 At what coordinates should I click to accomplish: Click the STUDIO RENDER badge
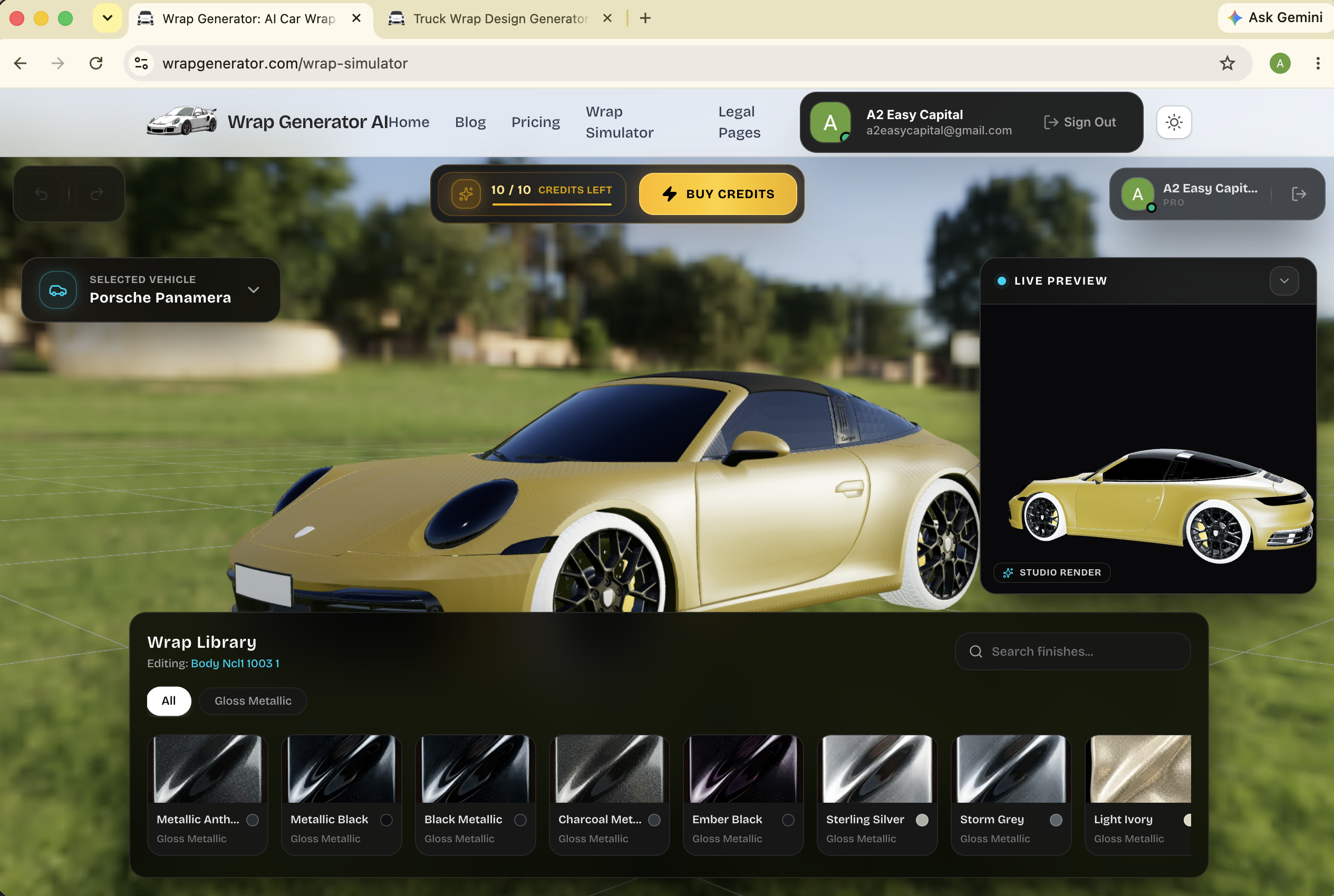click(1052, 572)
